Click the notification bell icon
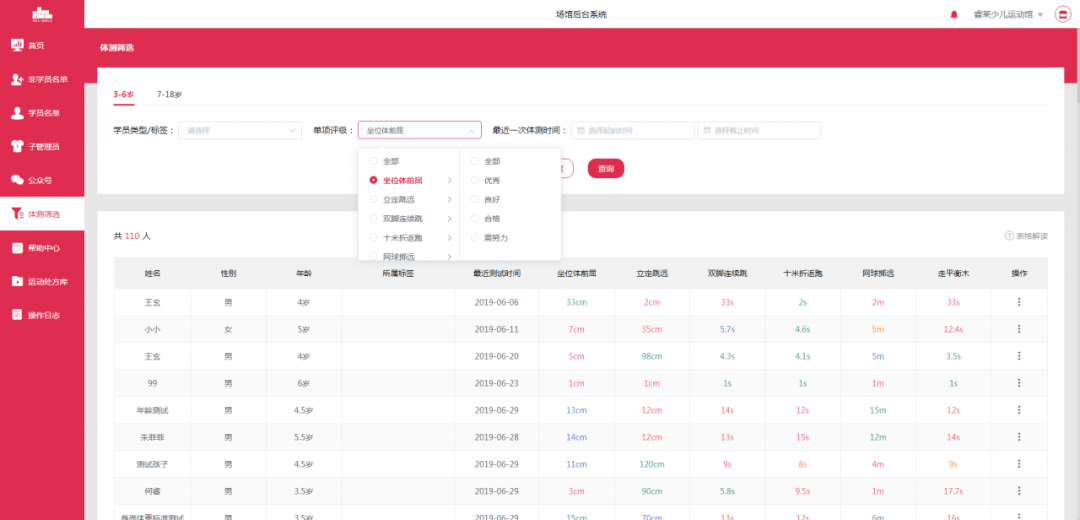 tap(954, 14)
